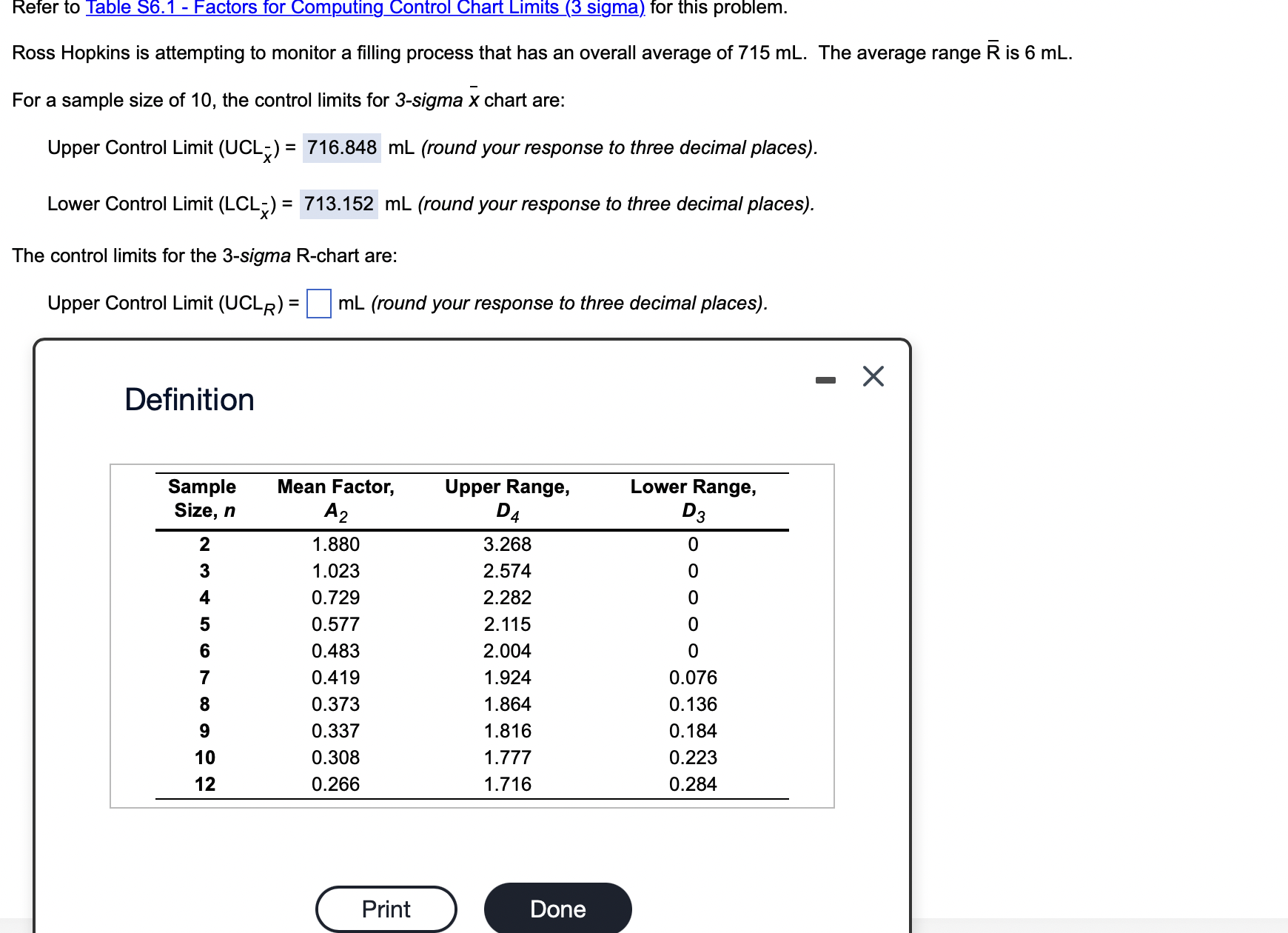The width and height of the screenshot is (1288, 933).
Task: Minimize the Definition popup
Action: coord(827,378)
